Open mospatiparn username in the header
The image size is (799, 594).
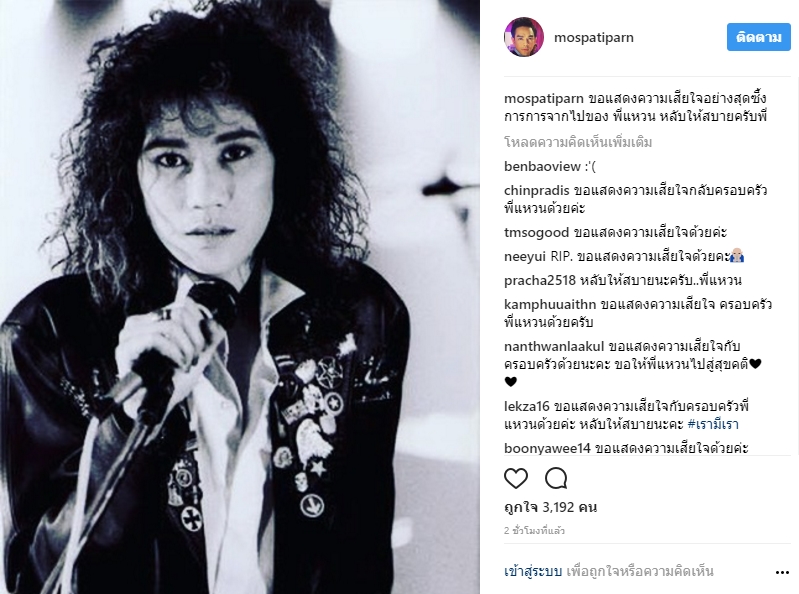594,38
